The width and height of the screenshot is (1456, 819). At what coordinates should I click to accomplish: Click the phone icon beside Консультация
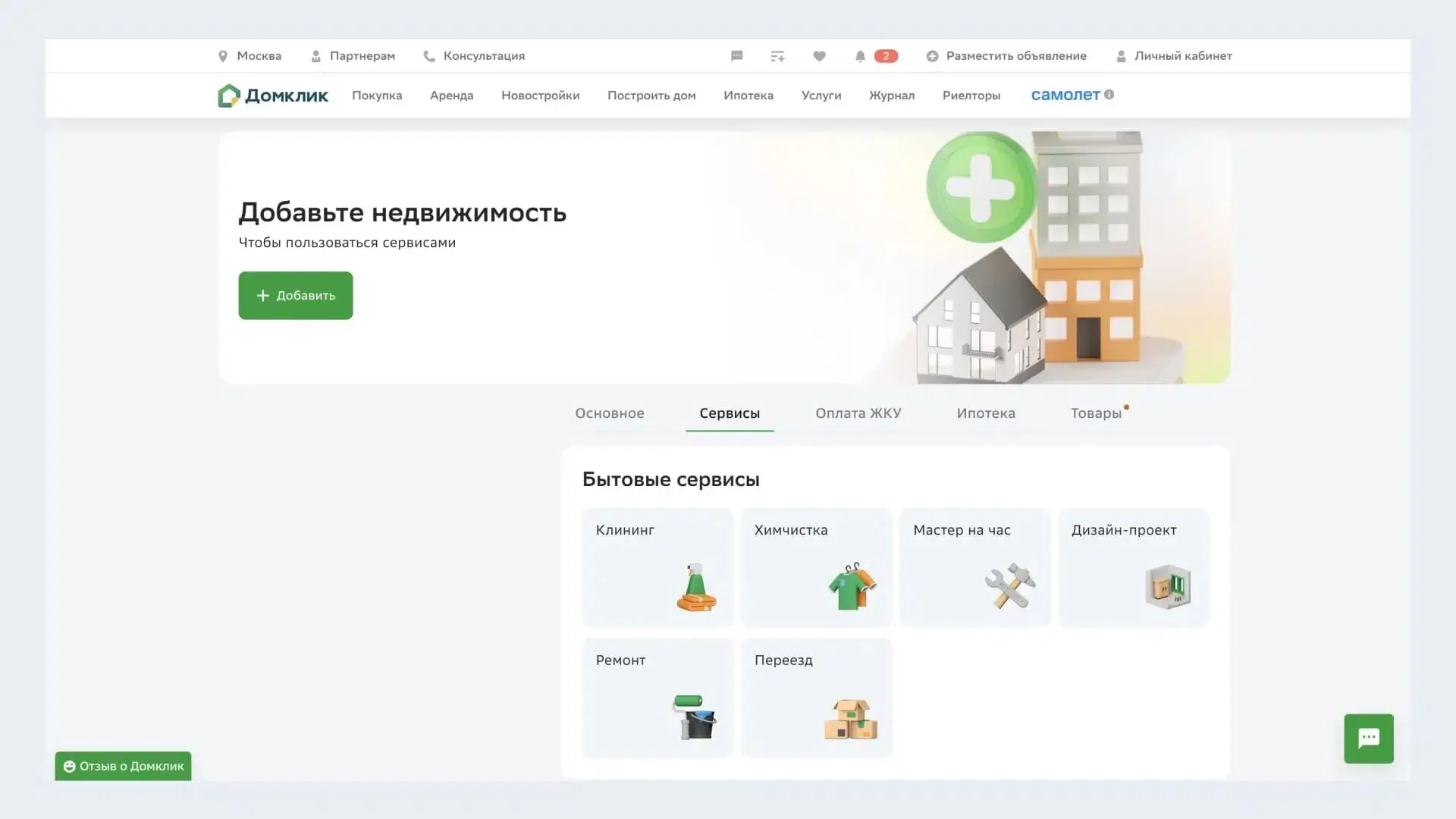pos(429,56)
